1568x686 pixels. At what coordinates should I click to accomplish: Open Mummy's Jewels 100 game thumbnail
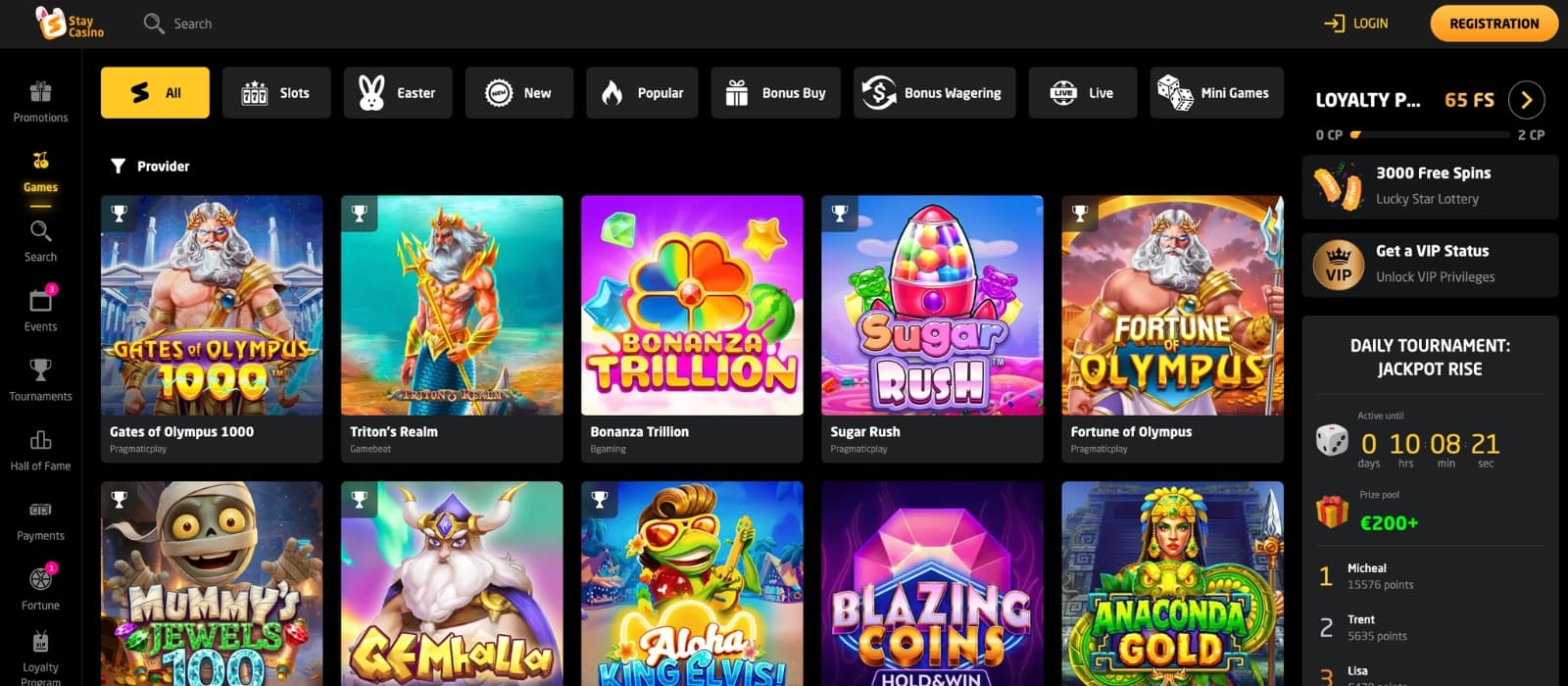point(212,584)
